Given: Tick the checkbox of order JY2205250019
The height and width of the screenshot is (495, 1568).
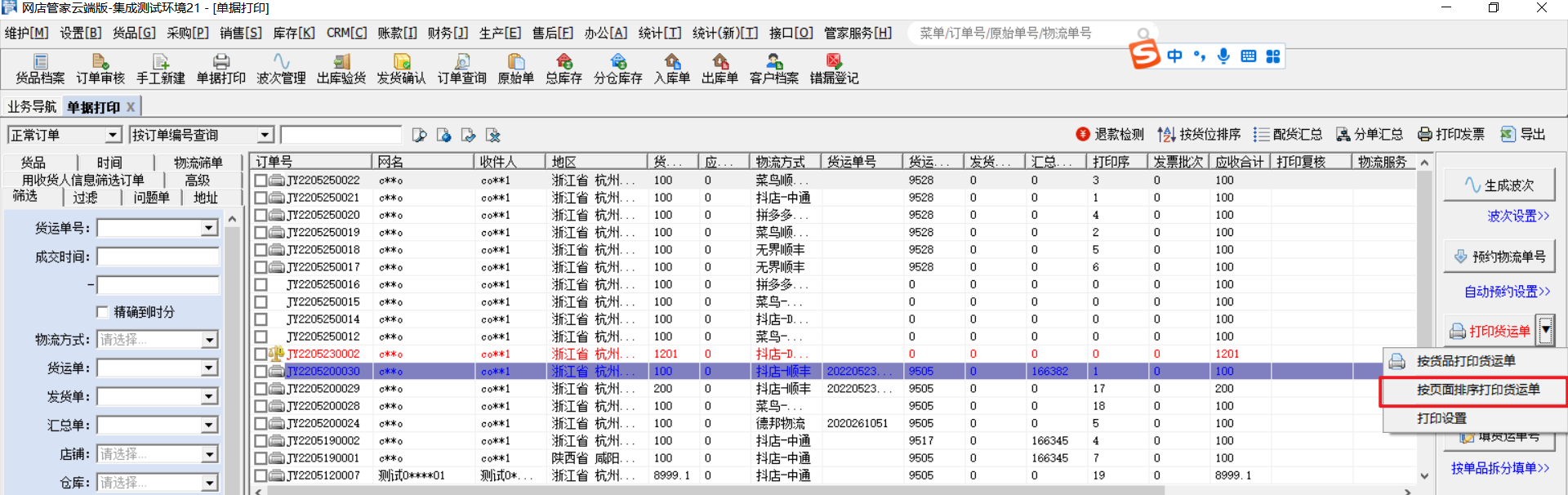Looking at the screenshot, I should pos(261,232).
